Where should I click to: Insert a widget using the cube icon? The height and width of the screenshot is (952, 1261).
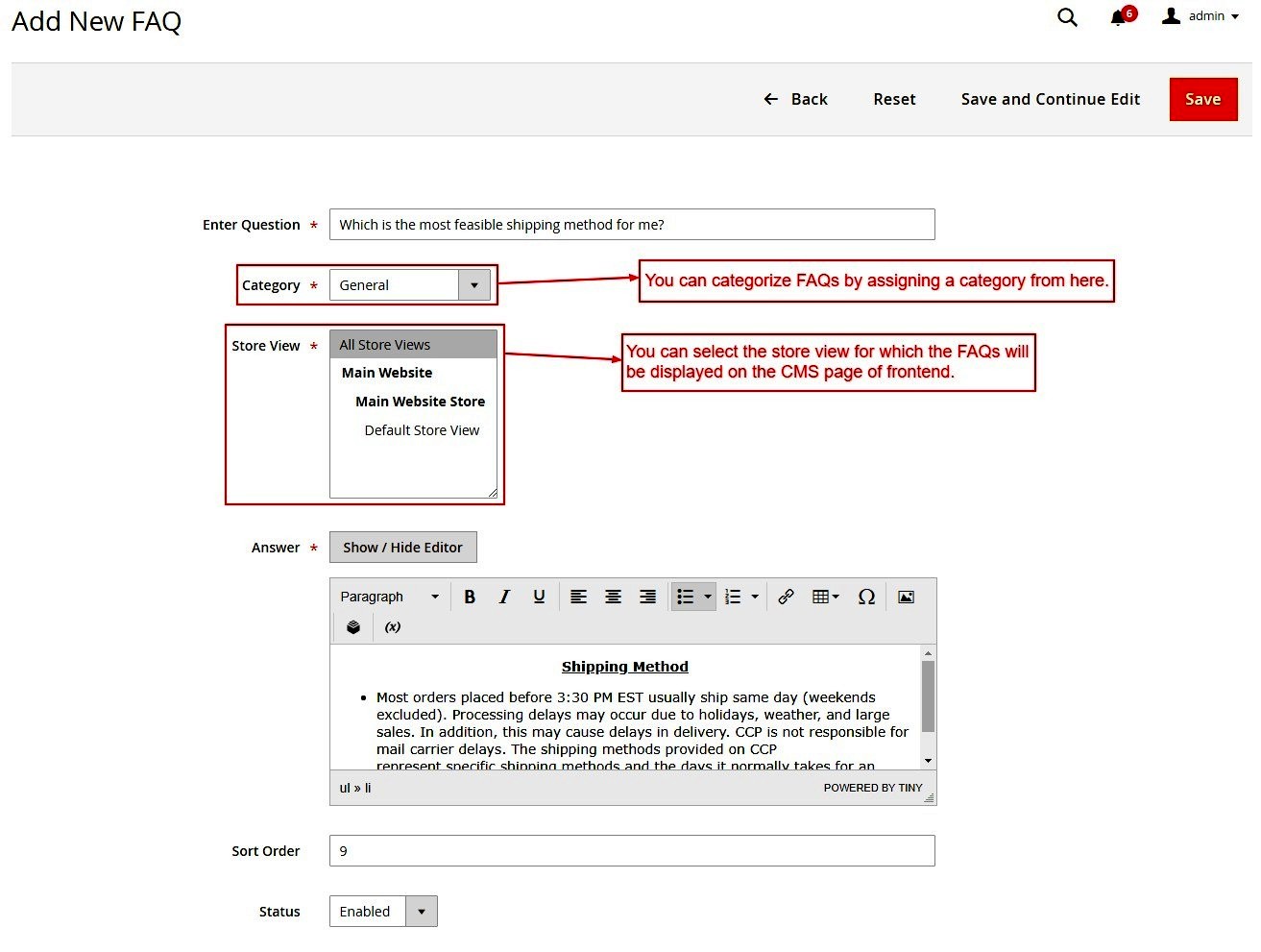pos(352,626)
